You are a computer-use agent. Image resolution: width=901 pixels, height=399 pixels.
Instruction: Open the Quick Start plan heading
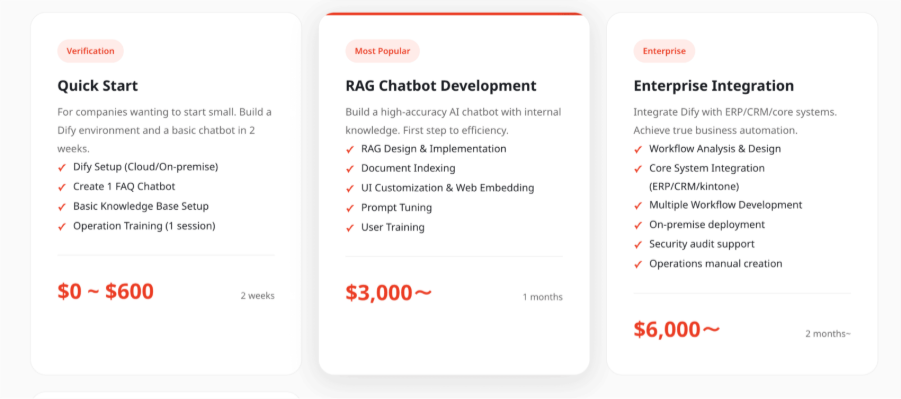pyautogui.click(x=98, y=86)
